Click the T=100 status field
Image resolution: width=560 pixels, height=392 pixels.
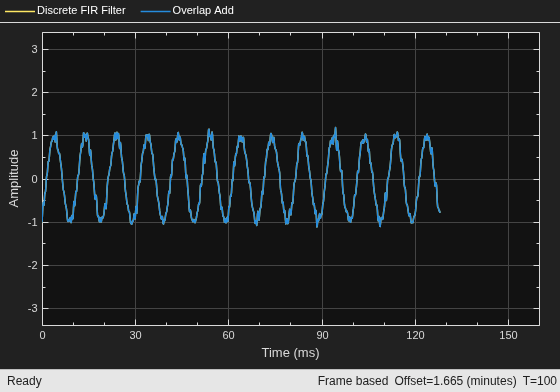tap(540, 381)
